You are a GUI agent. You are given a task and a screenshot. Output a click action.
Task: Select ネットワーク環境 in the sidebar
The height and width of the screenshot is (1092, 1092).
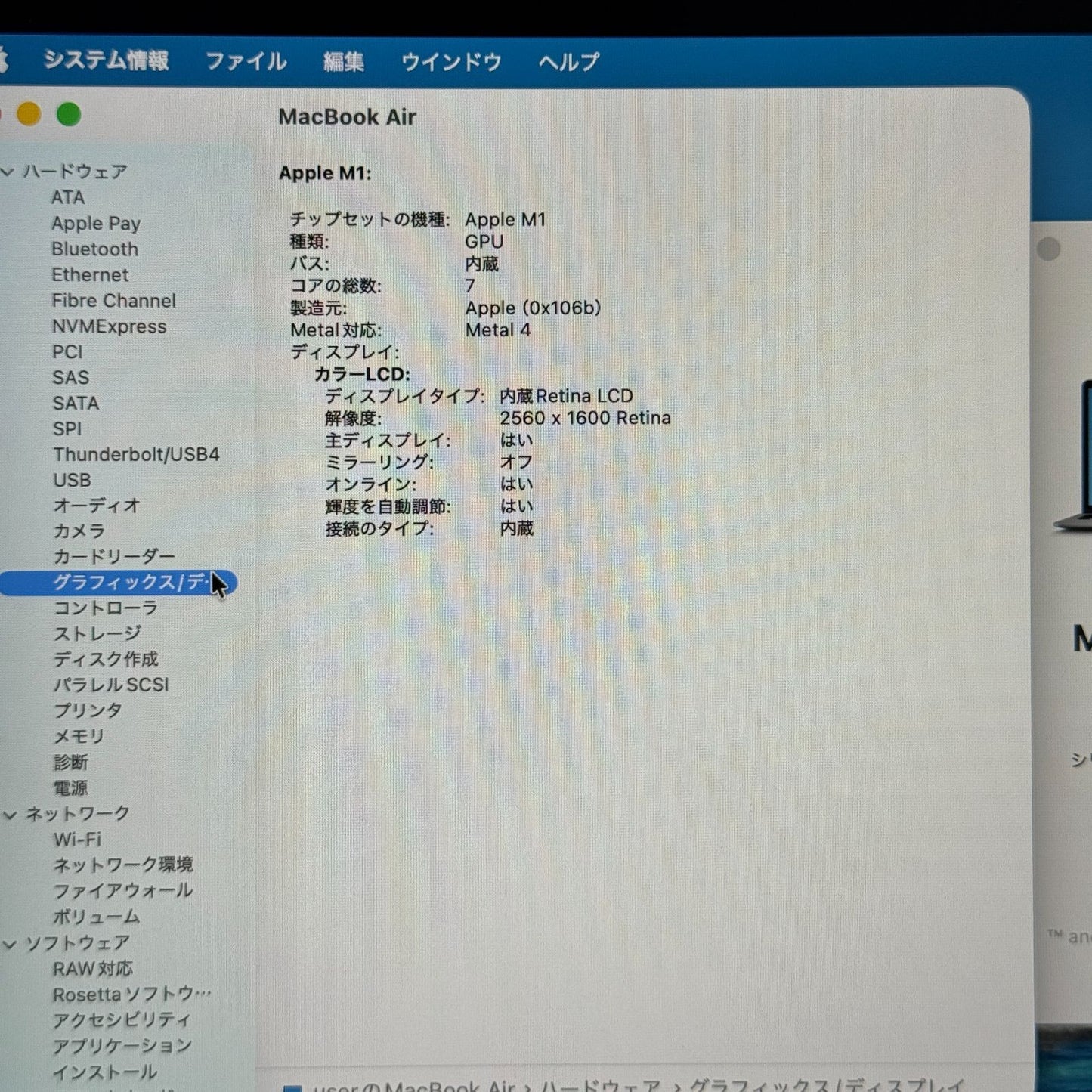tap(123, 865)
